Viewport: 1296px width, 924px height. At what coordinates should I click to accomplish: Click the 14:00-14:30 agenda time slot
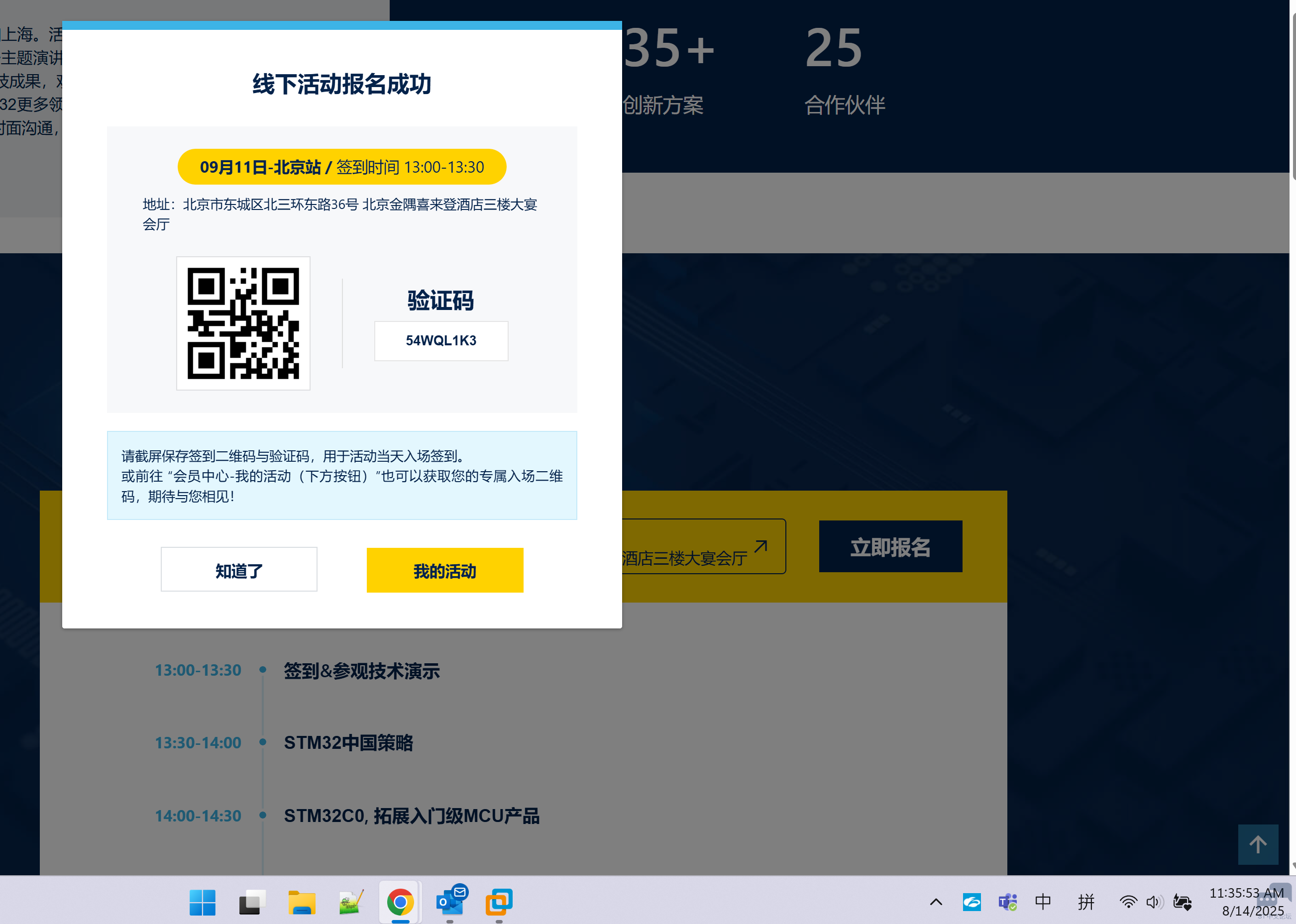click(x=198, y=816)
